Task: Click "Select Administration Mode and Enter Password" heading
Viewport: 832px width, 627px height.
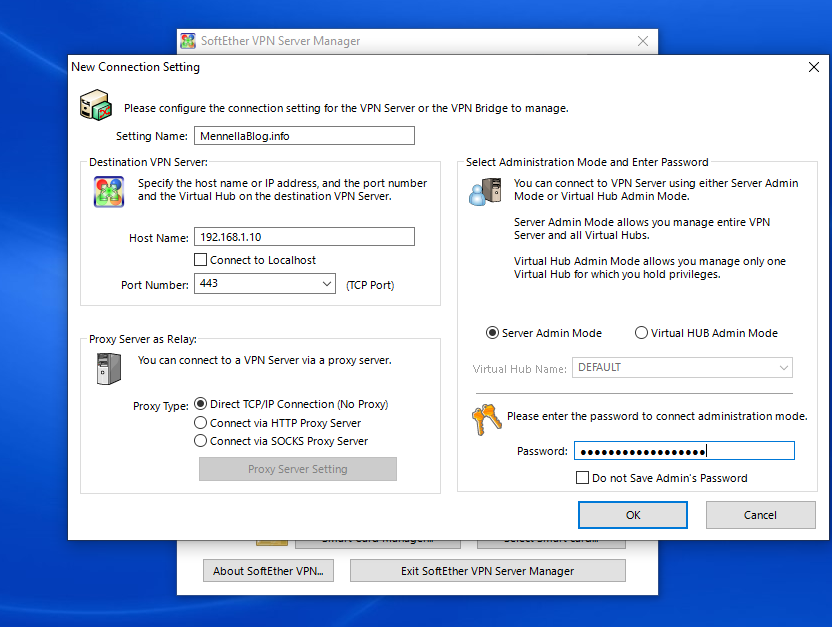Action: pyautogui.click(x=587, y=162)
